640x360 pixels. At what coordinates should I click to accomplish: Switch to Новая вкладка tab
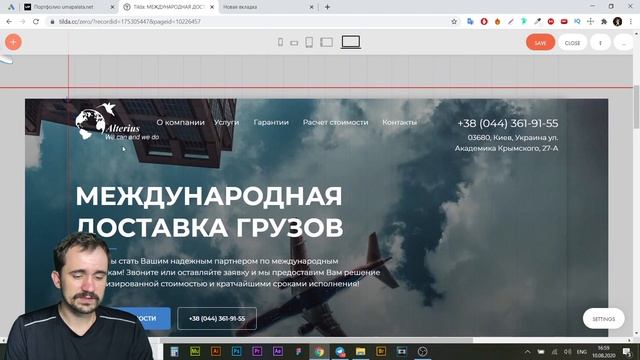click(x=267, y=7)
